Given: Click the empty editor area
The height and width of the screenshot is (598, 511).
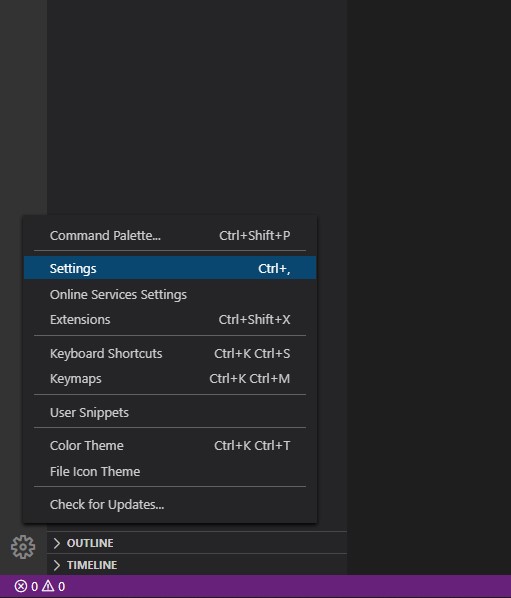Looking at the screenshot, I should 429,267.
